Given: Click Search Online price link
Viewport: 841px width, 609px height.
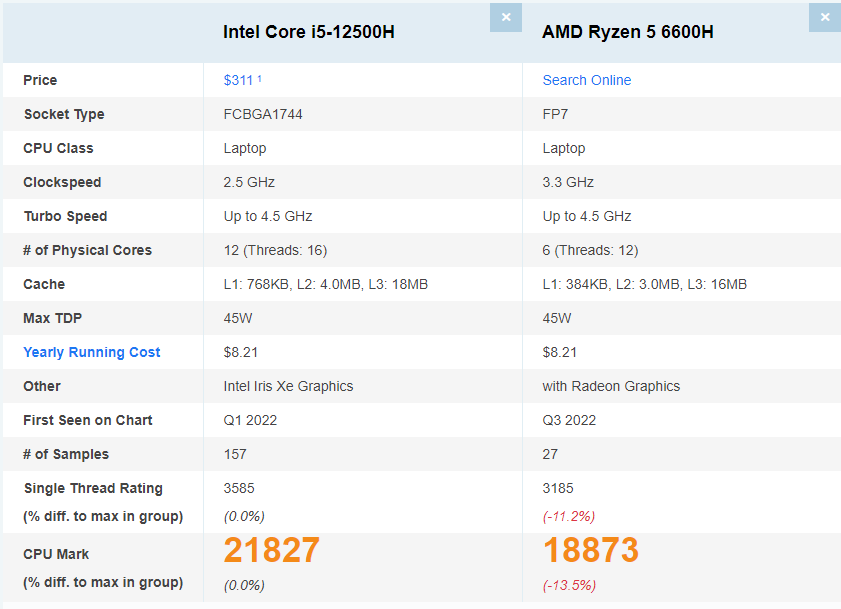Looking at the screenshot, I should [x=587, y=80].
